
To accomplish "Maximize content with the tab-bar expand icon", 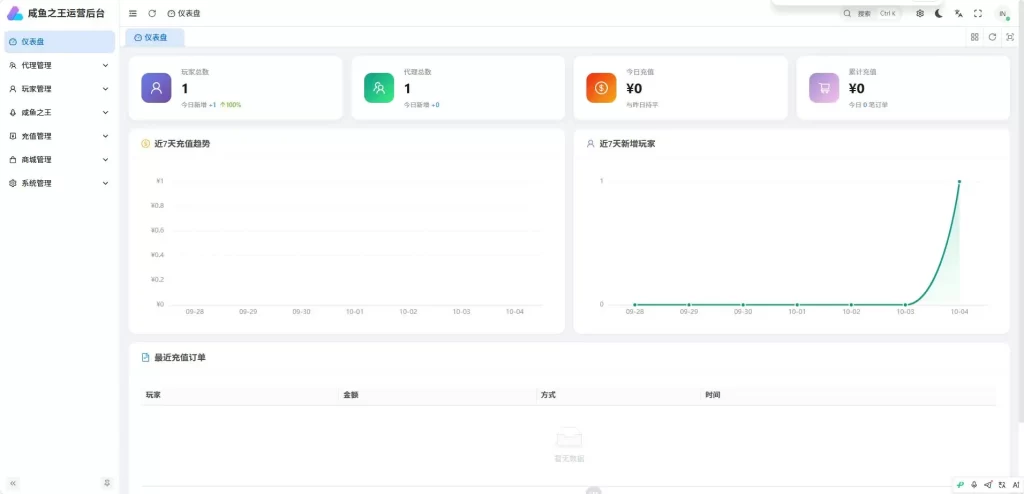I will (x=1010, y=37).
